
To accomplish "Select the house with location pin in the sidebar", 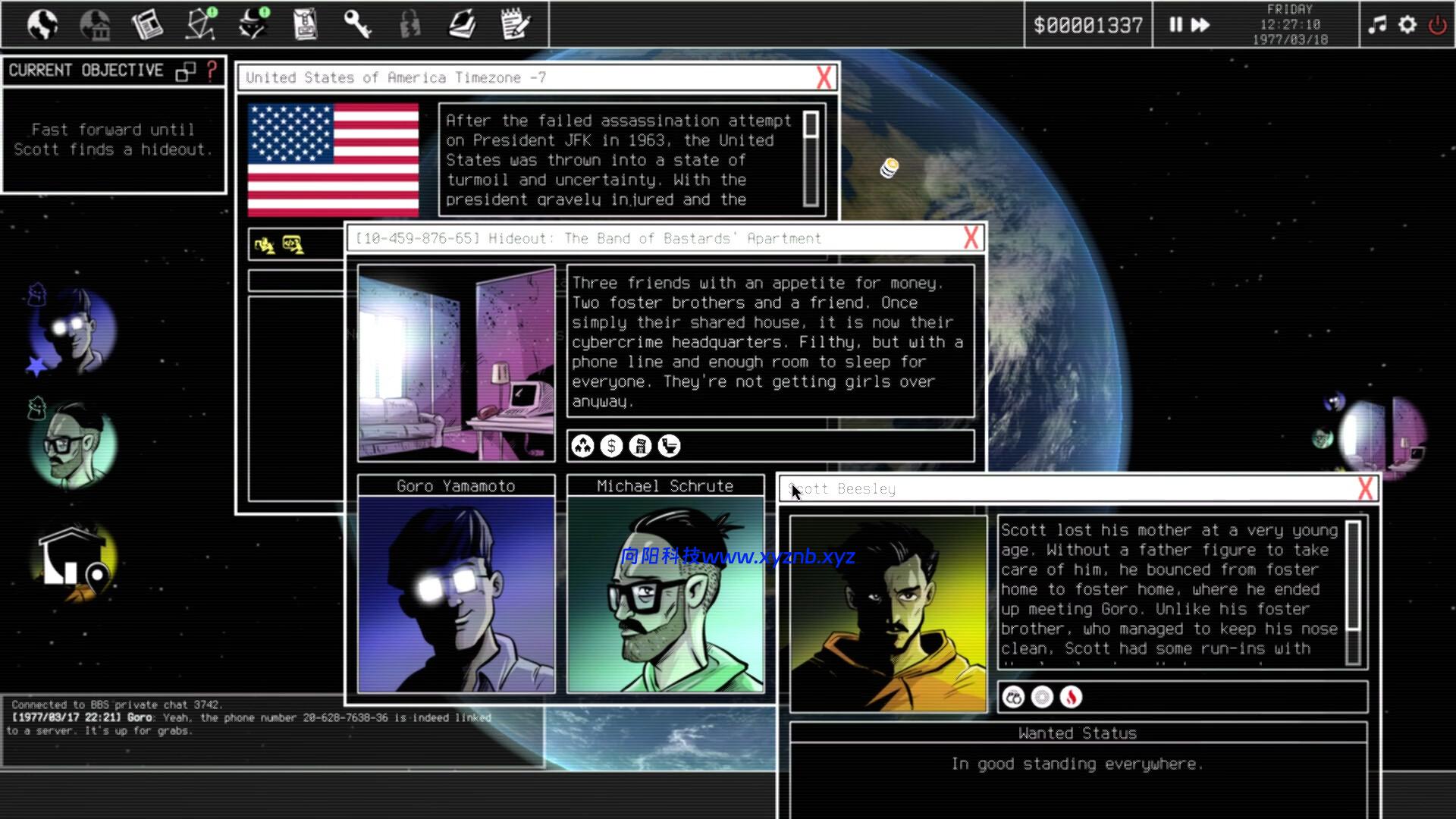I will 71,557.
